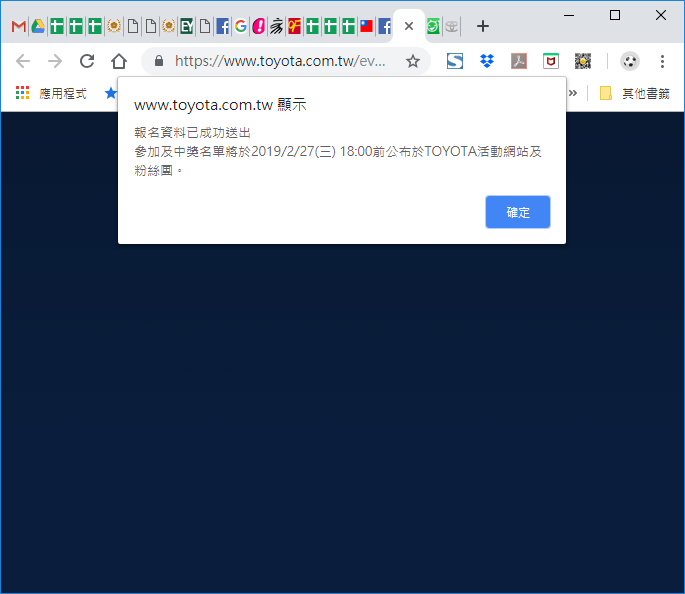This screenshot has width=685, height=594.
Task: Open the Chrome three-dot menu
Action: (662, 61)
